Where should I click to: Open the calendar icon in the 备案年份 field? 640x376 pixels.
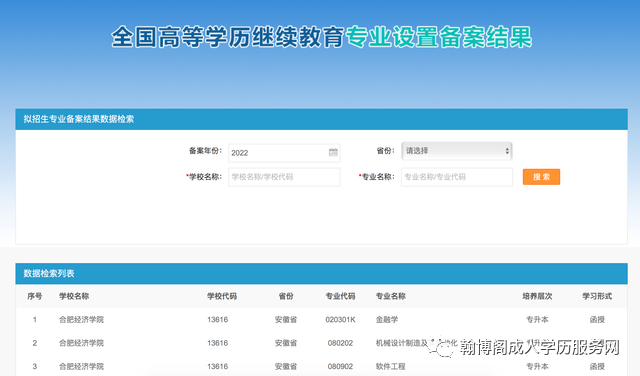(x=333, y=152)
